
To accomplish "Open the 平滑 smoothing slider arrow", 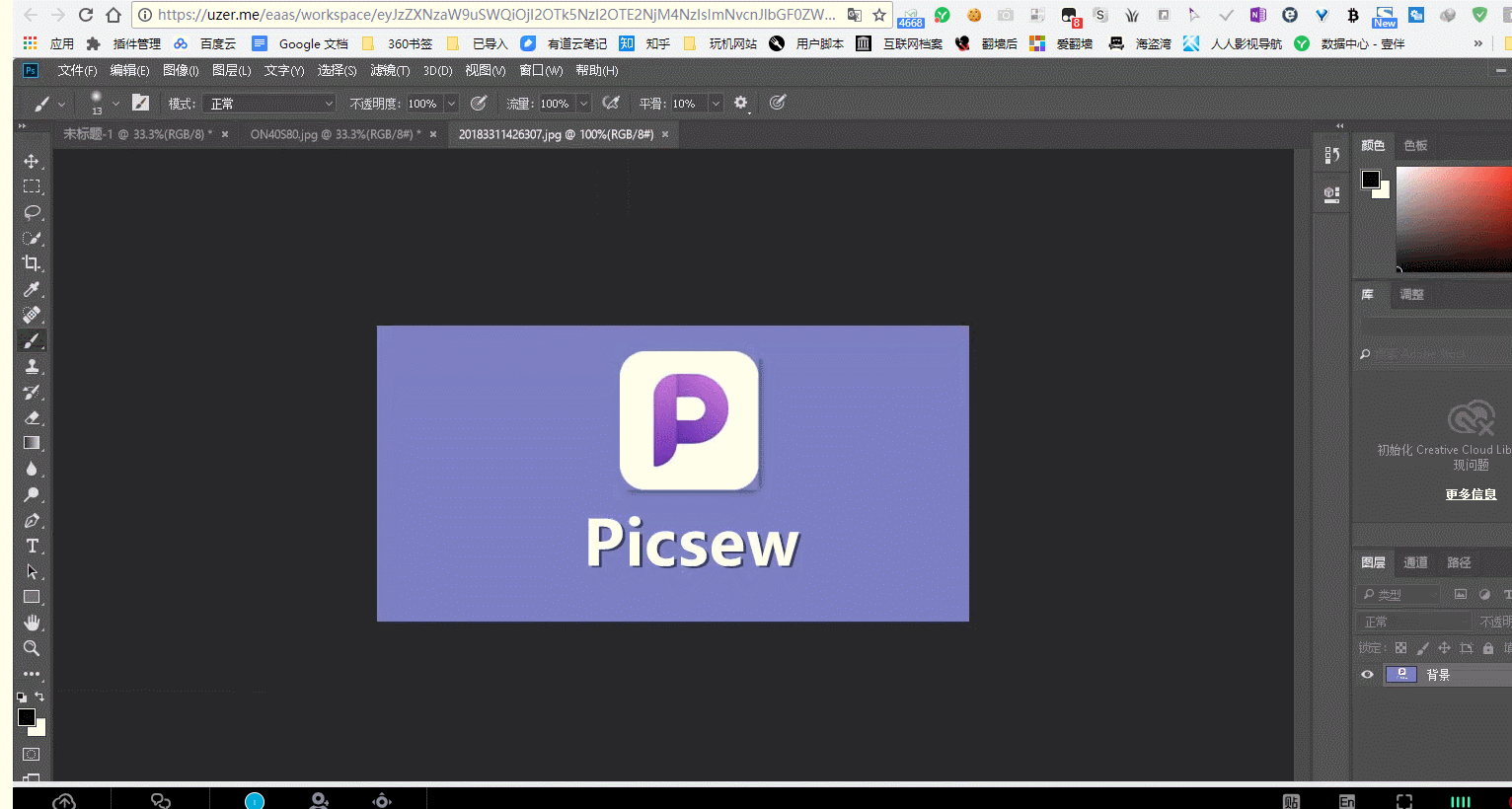I will click(x=716, y=104).
